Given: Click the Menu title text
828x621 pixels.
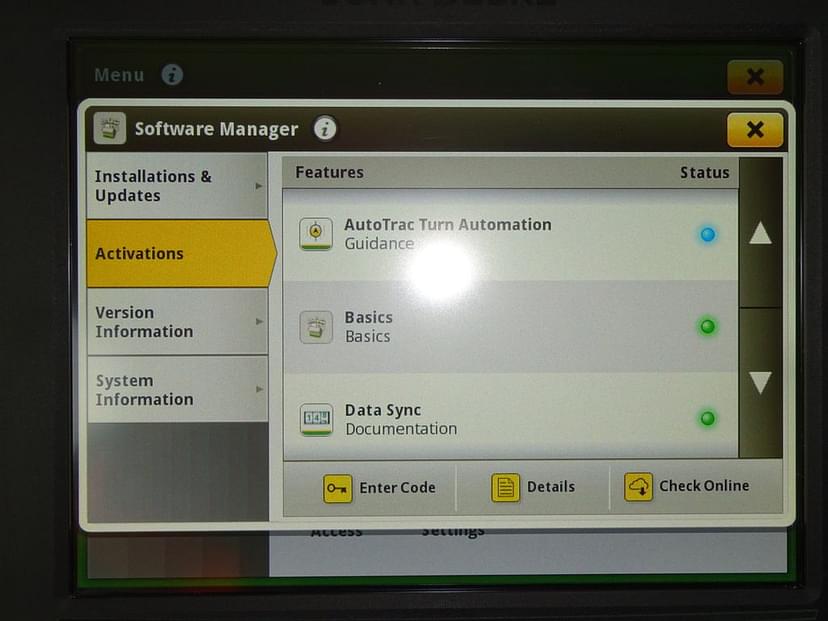Looking at the screenshot, I should [119, 75].
